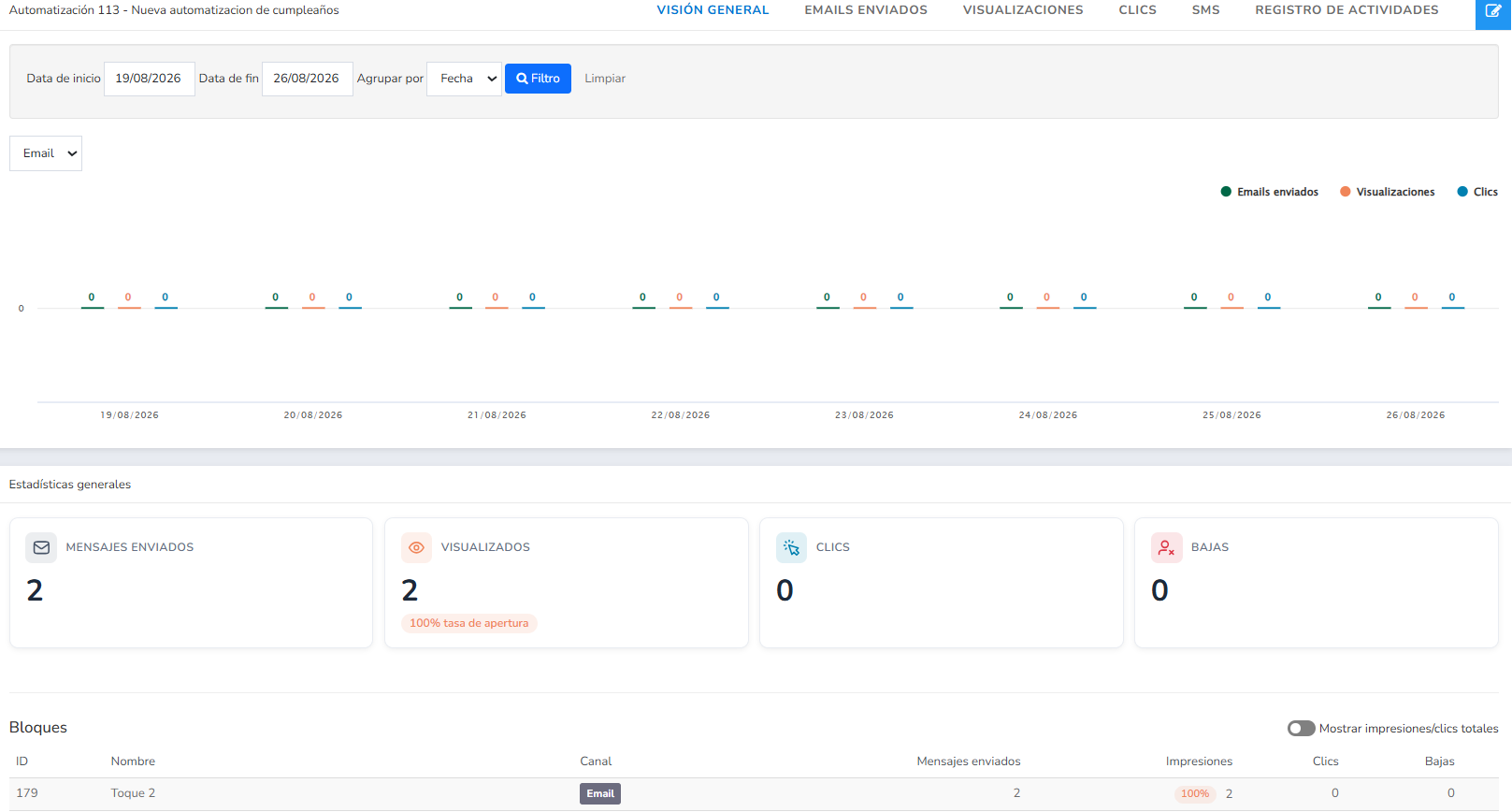The height and width of the screenshot is (812, 1512).
Task: Open the Agrupar por Fecha dropdown
Action: [464, 79]
